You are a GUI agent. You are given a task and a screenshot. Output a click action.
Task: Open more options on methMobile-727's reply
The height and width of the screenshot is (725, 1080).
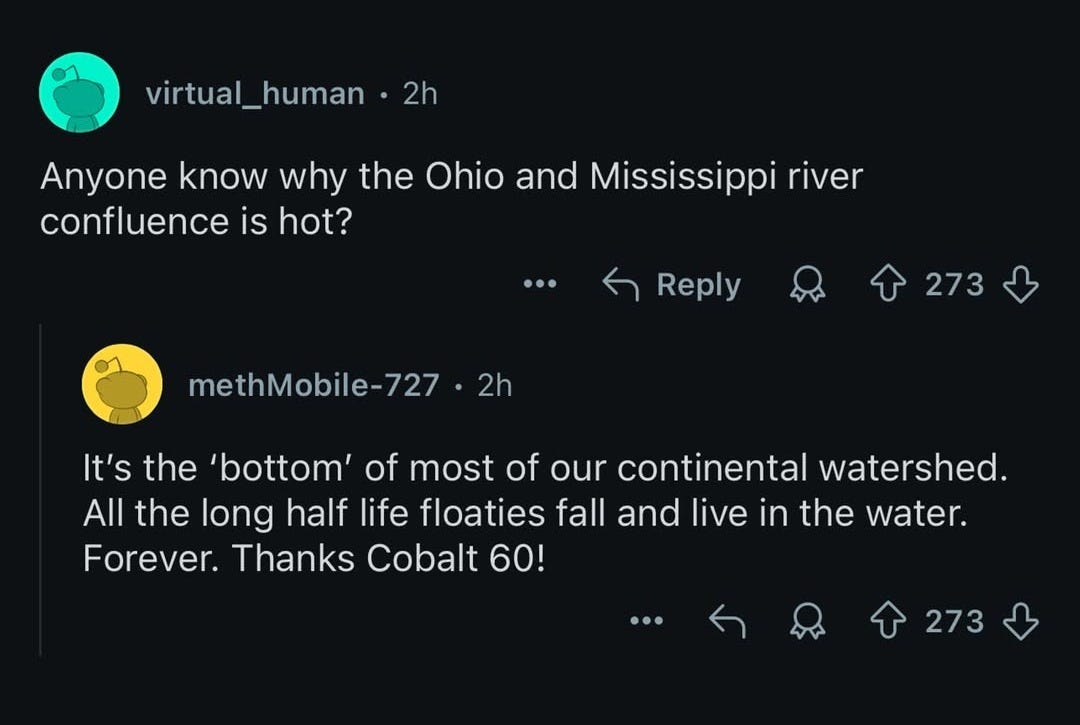[x=646, y=622]
